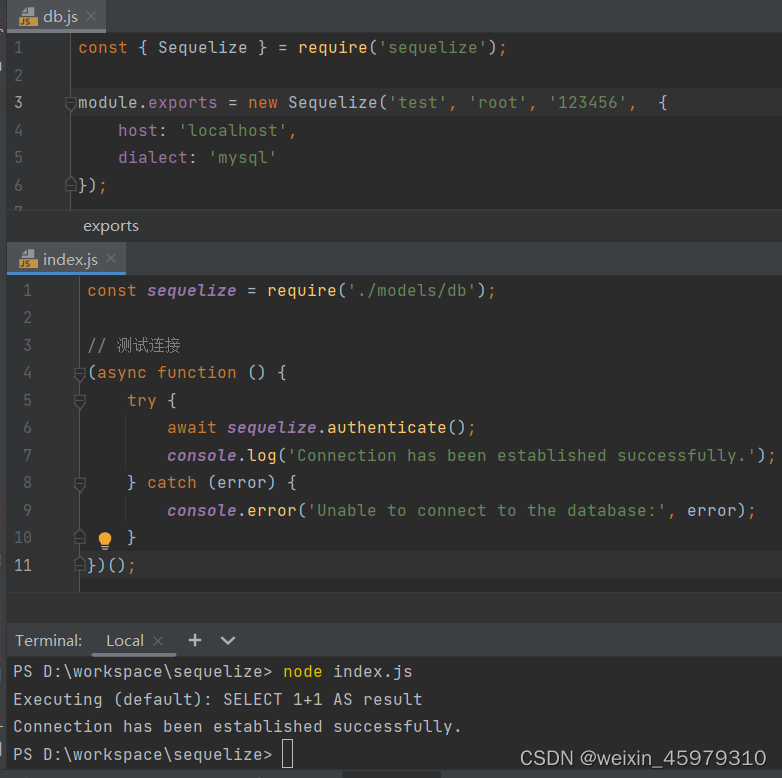Click the JS file icon on index.js tab
The width and height of the screenshot is (782, 778).
pyautogui.click(x=28, y=259)
